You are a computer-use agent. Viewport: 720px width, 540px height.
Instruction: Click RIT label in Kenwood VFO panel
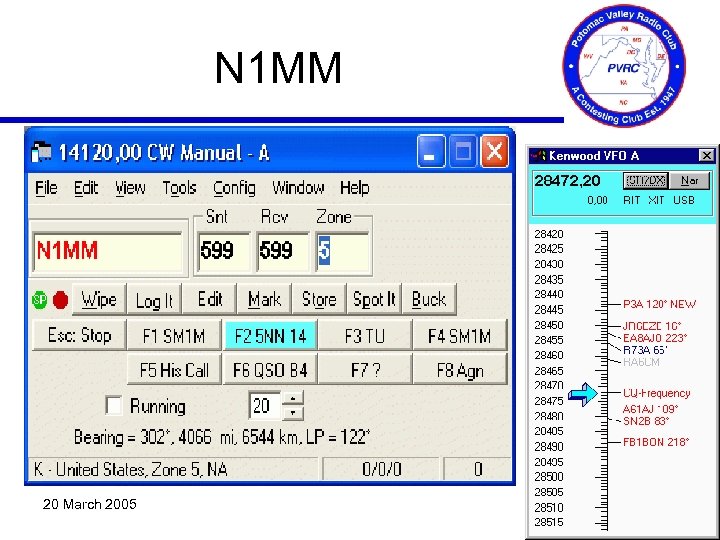[x=631, y=200]
